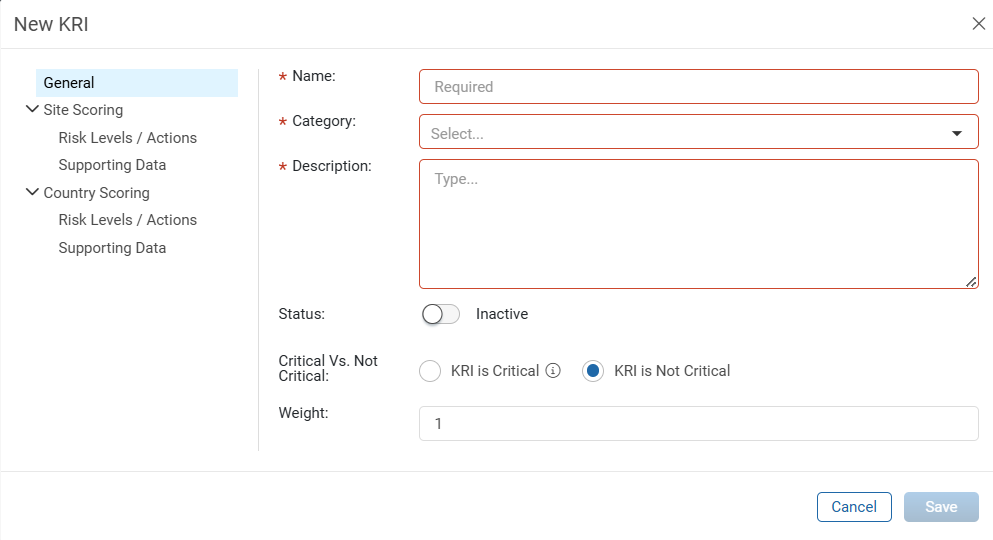Collapse the Country Scoring section chevron

32,192
